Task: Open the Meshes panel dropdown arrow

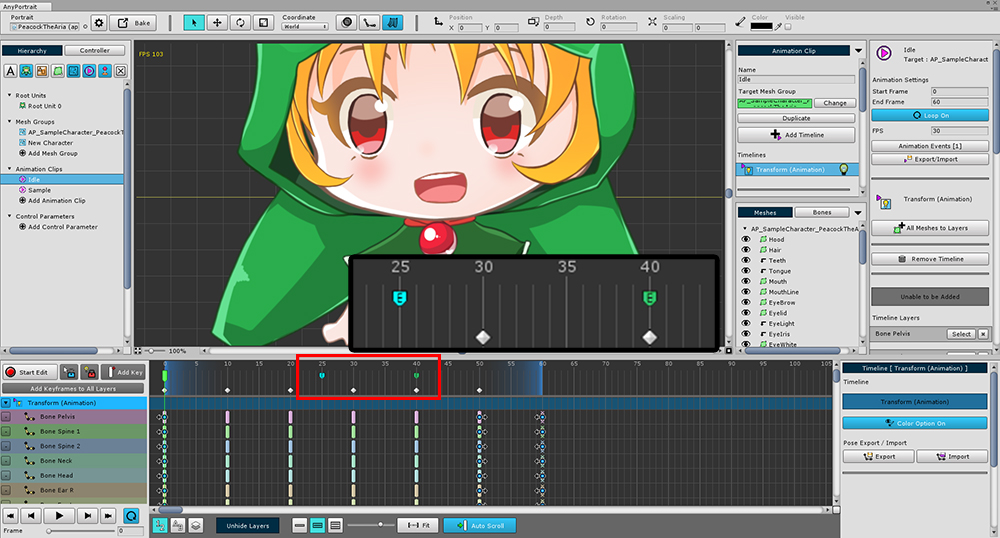Action: coord(858,213)
